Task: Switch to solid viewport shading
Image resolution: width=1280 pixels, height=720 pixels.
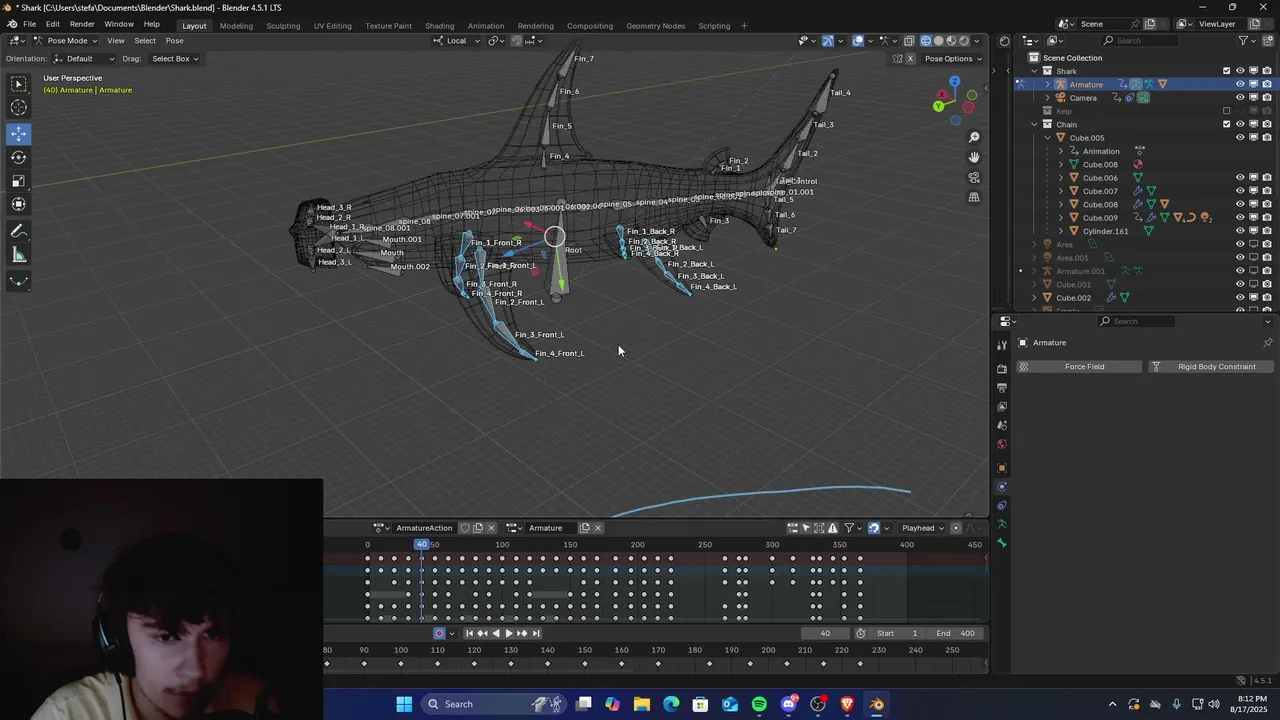Action: click(x=938, y=40)
